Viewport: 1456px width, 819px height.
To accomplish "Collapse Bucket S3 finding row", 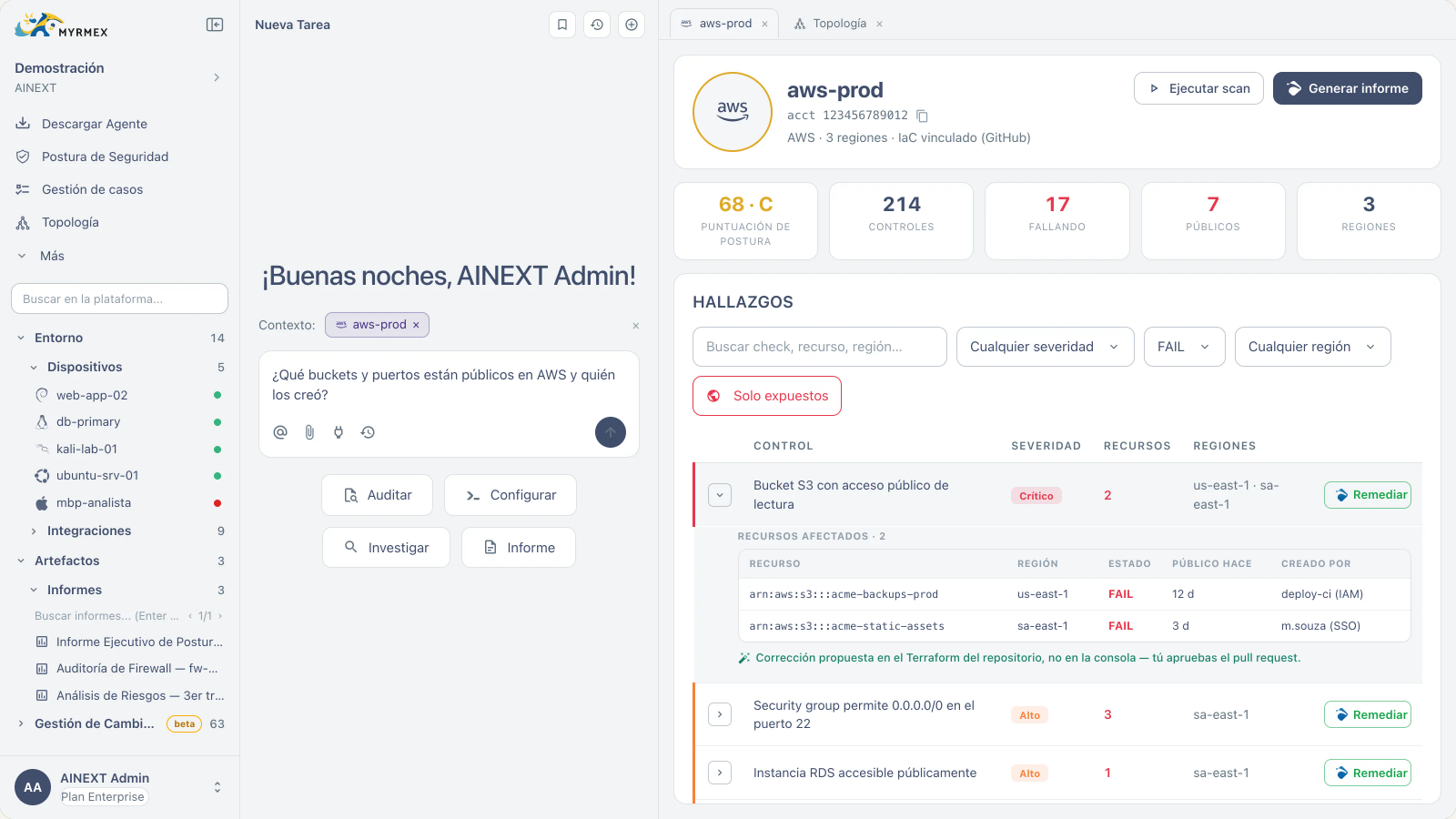I will coord(720,495).
